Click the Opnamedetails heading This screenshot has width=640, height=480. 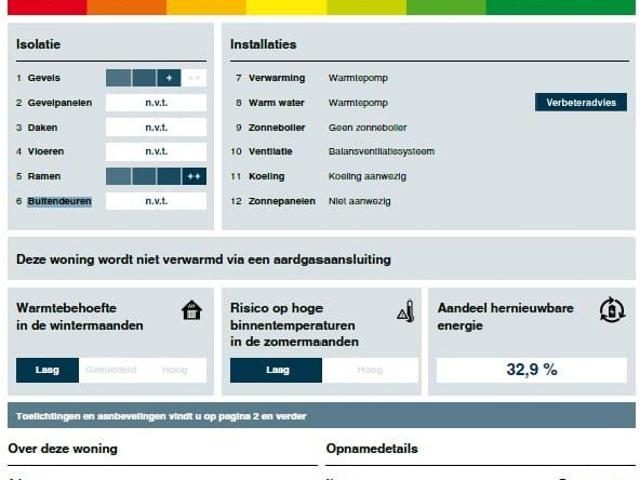click(372, 449)
